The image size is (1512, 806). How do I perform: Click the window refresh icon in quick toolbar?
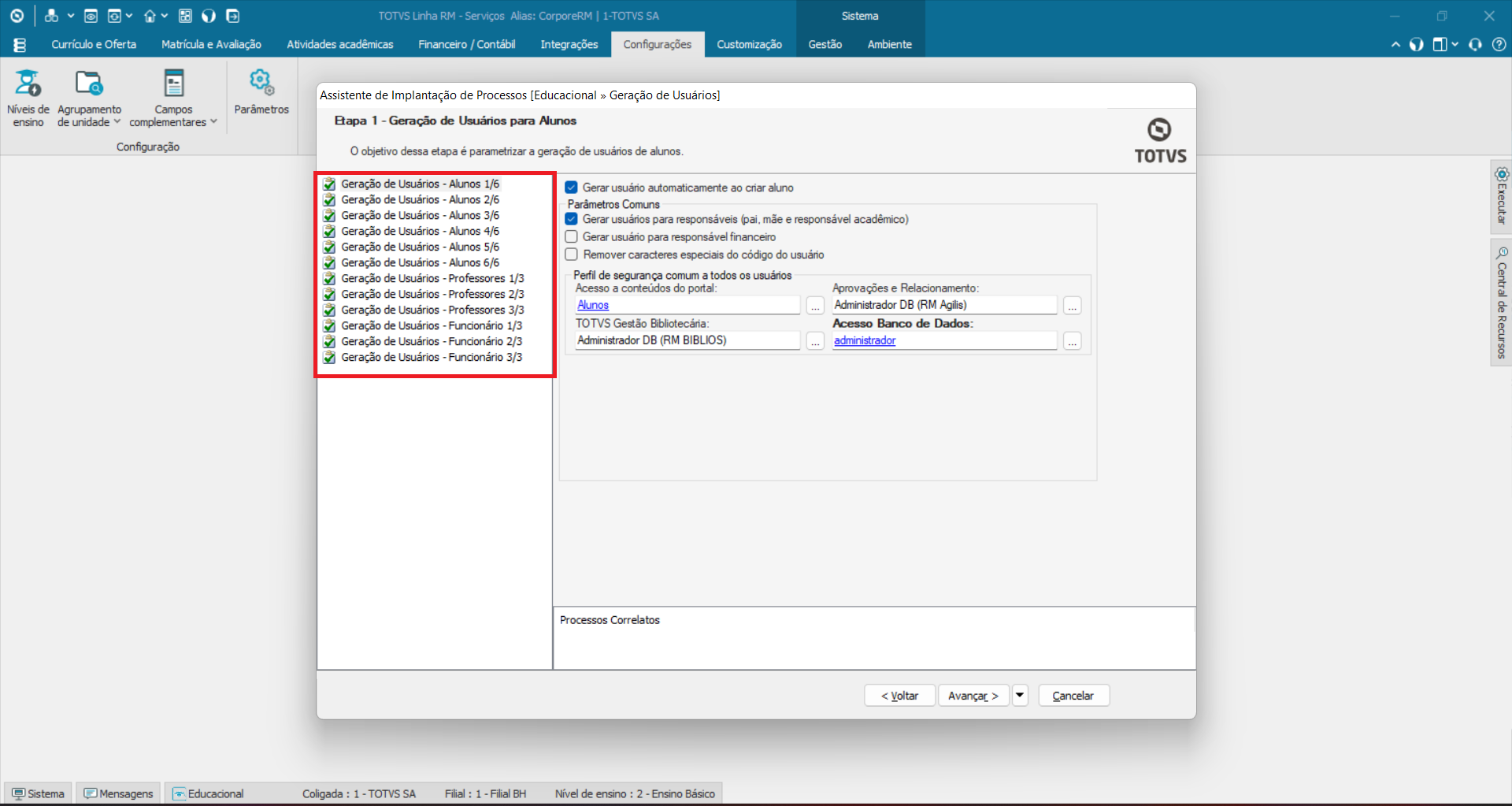(x=115, y=16)
